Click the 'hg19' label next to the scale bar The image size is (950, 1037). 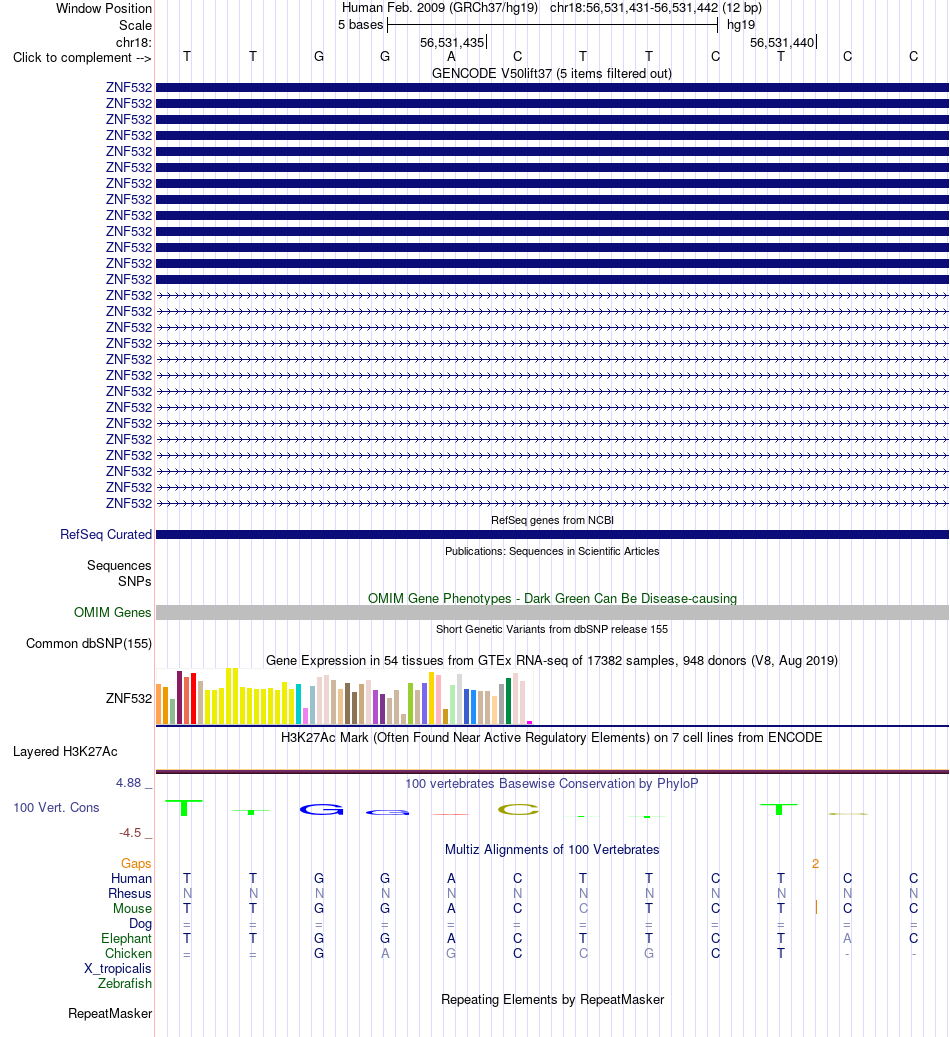[740, 24]
